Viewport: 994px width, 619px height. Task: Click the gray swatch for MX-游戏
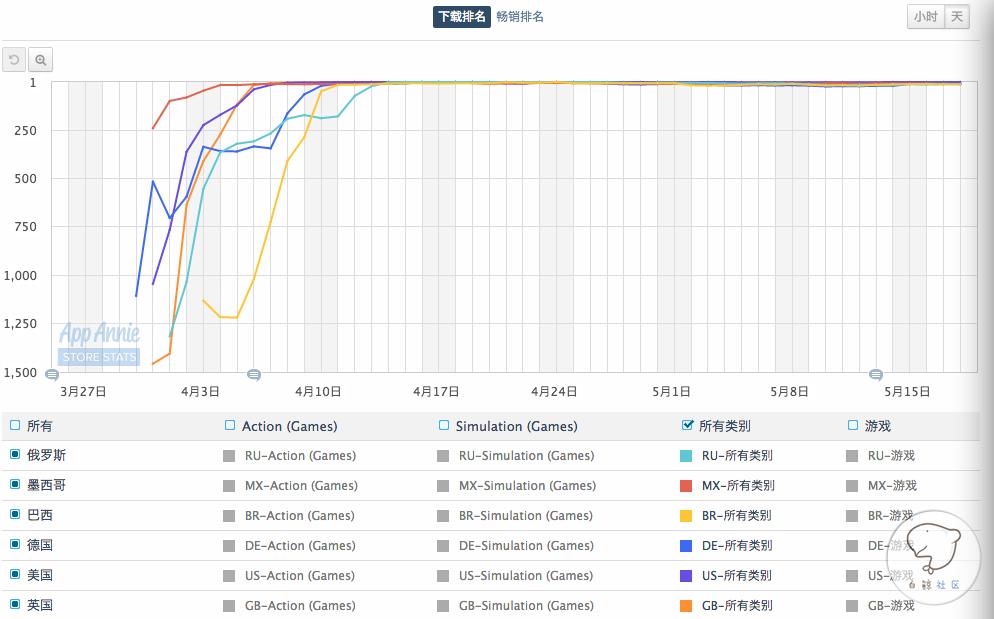[852, 486]
